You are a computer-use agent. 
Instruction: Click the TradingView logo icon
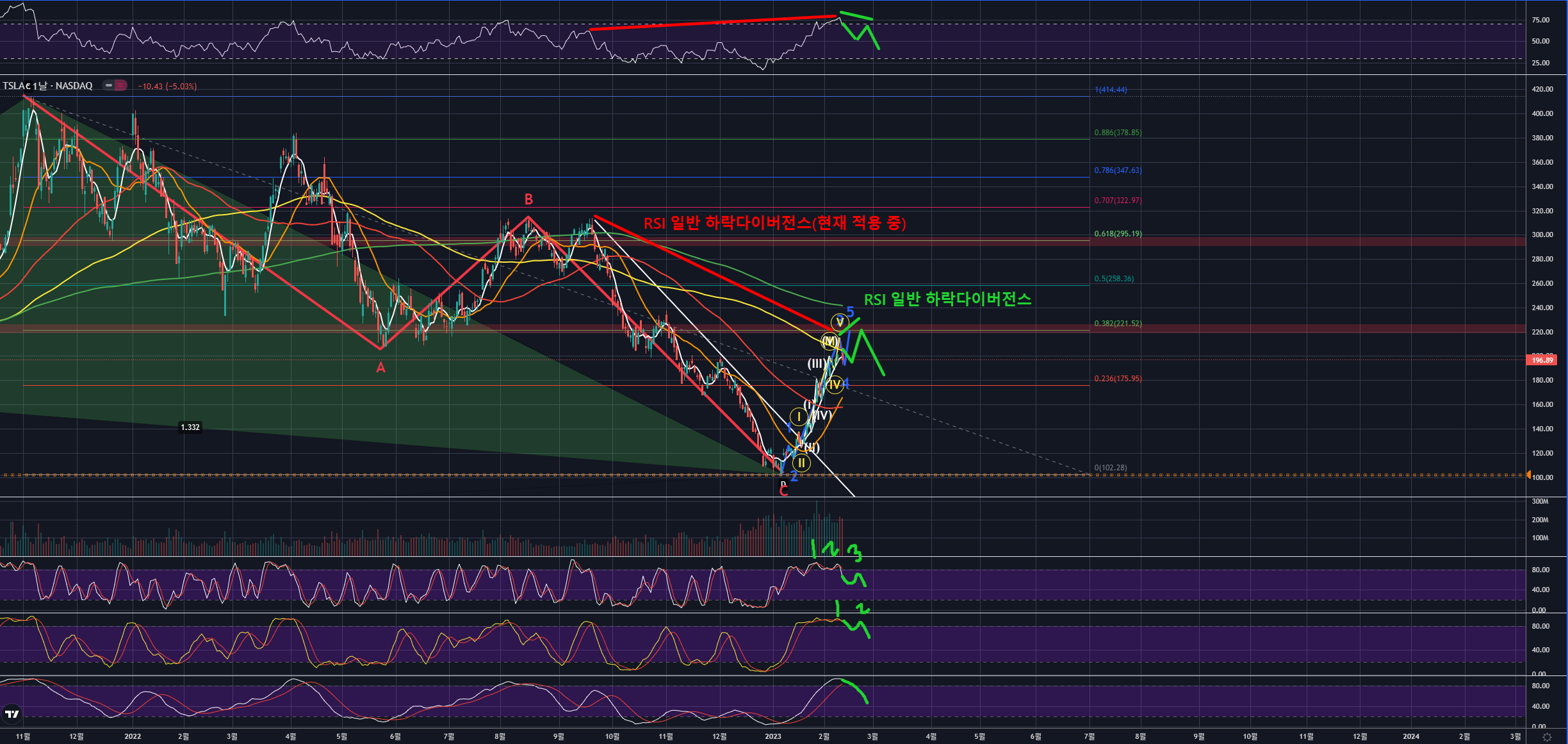[x=12, y=714]
